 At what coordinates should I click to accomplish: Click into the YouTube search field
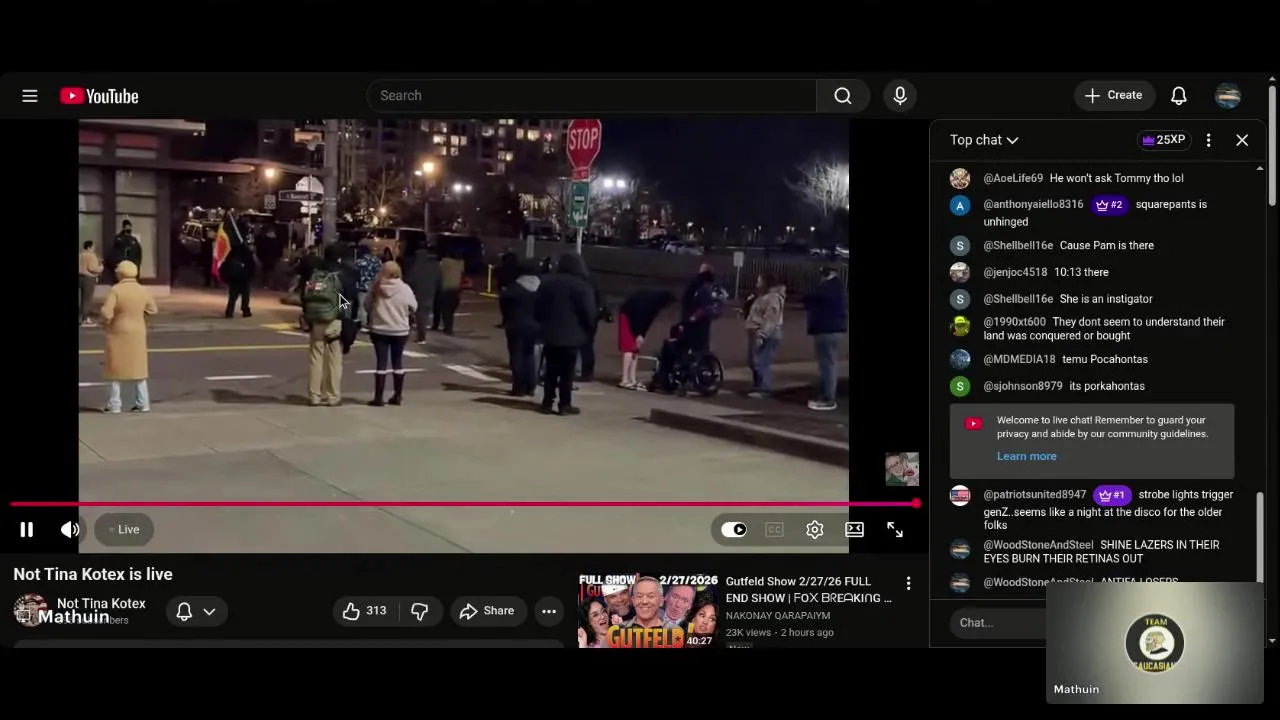(592, 96)
